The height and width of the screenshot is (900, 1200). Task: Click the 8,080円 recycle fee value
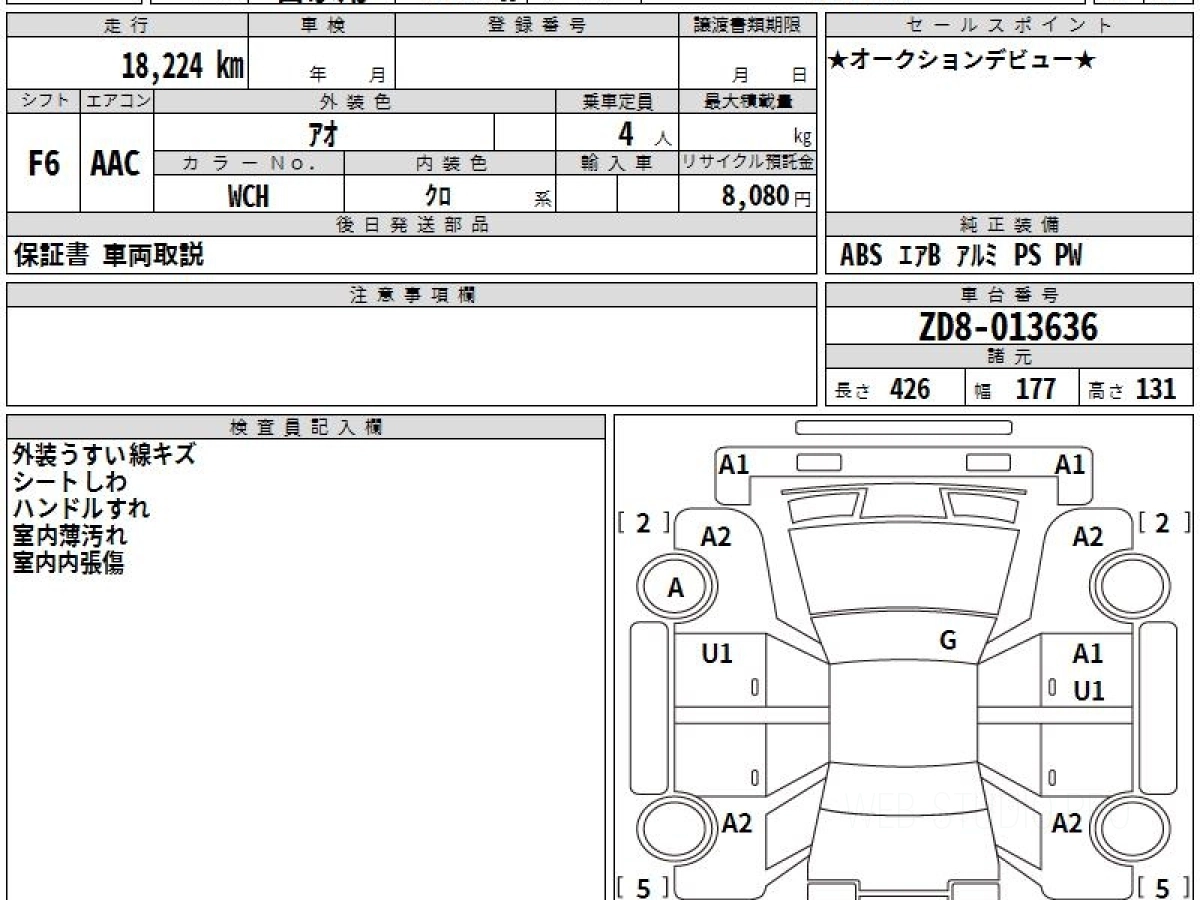tap(767, 196)
